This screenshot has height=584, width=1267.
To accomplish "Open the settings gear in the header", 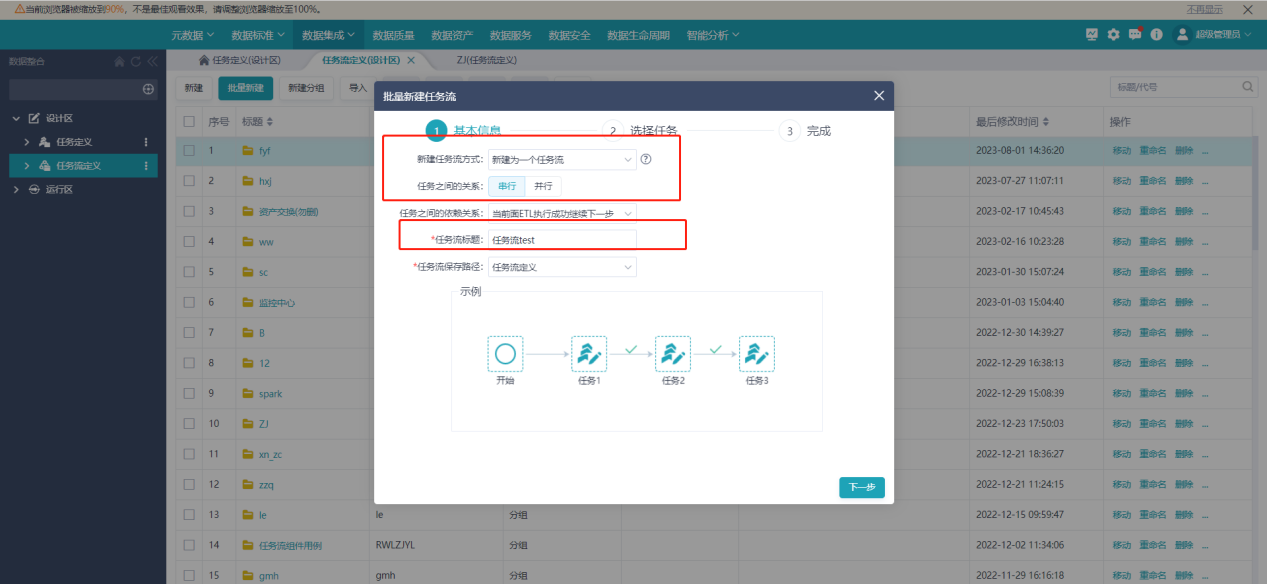I will click(1114, 34).
